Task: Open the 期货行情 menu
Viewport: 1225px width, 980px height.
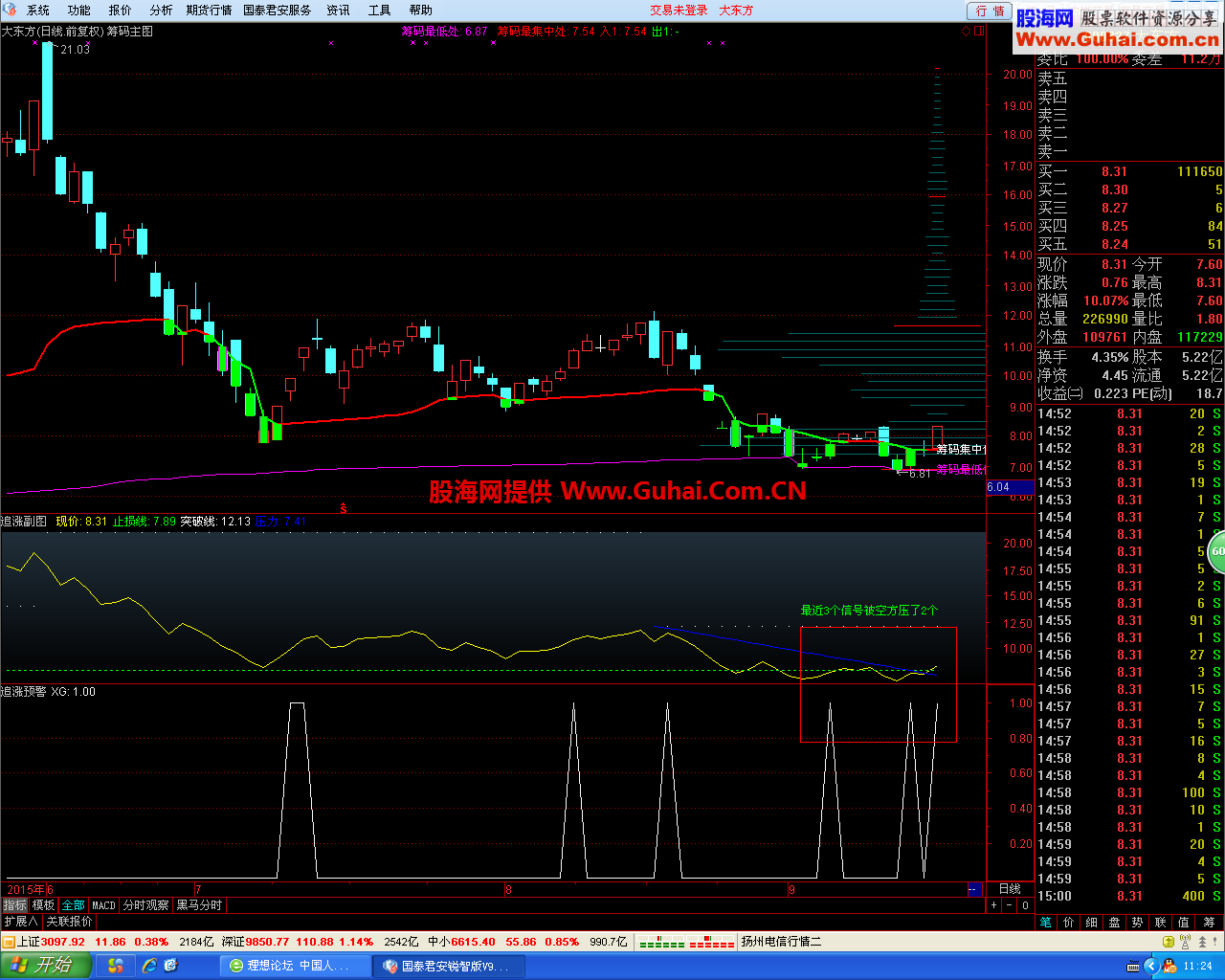Action: pos(210,11)
